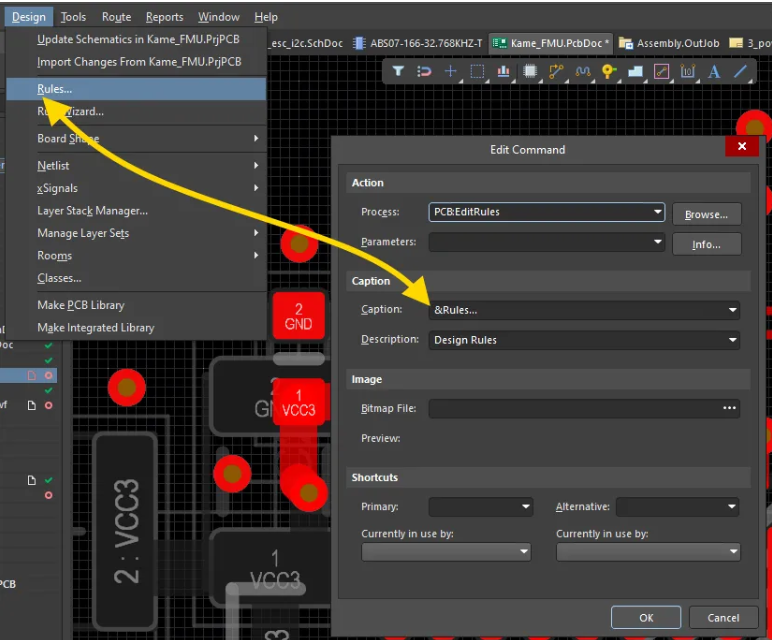
Task: Expand the Board Shape submenu
Action: [136, 138]
